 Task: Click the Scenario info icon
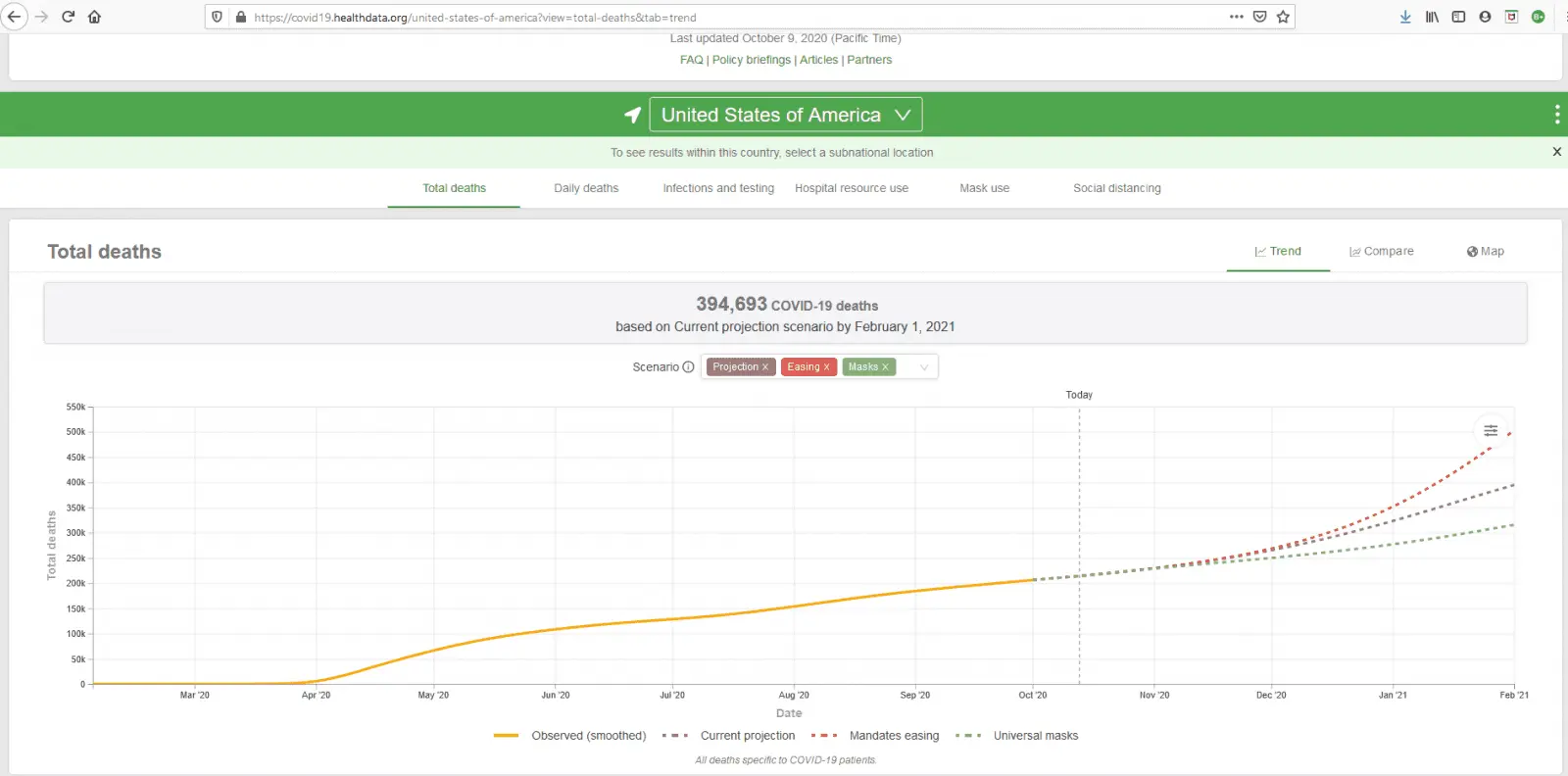pyautogui.click(x=688, y=367)
